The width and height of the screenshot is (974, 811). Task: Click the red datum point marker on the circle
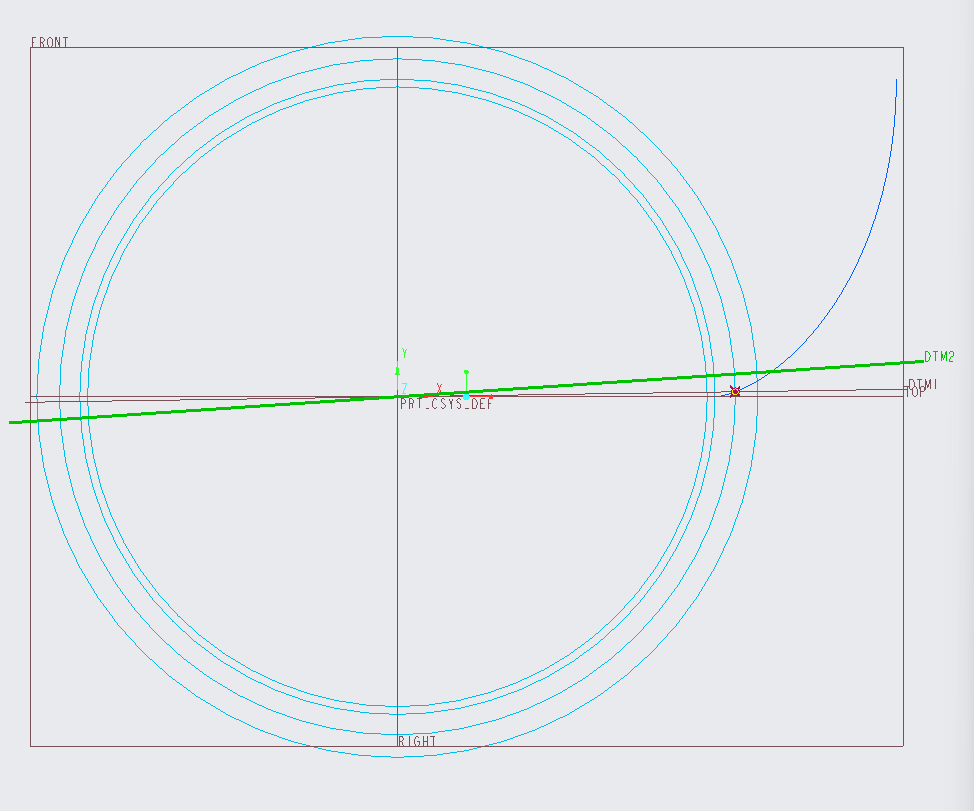pyautogui.click(x=735, y=391)
